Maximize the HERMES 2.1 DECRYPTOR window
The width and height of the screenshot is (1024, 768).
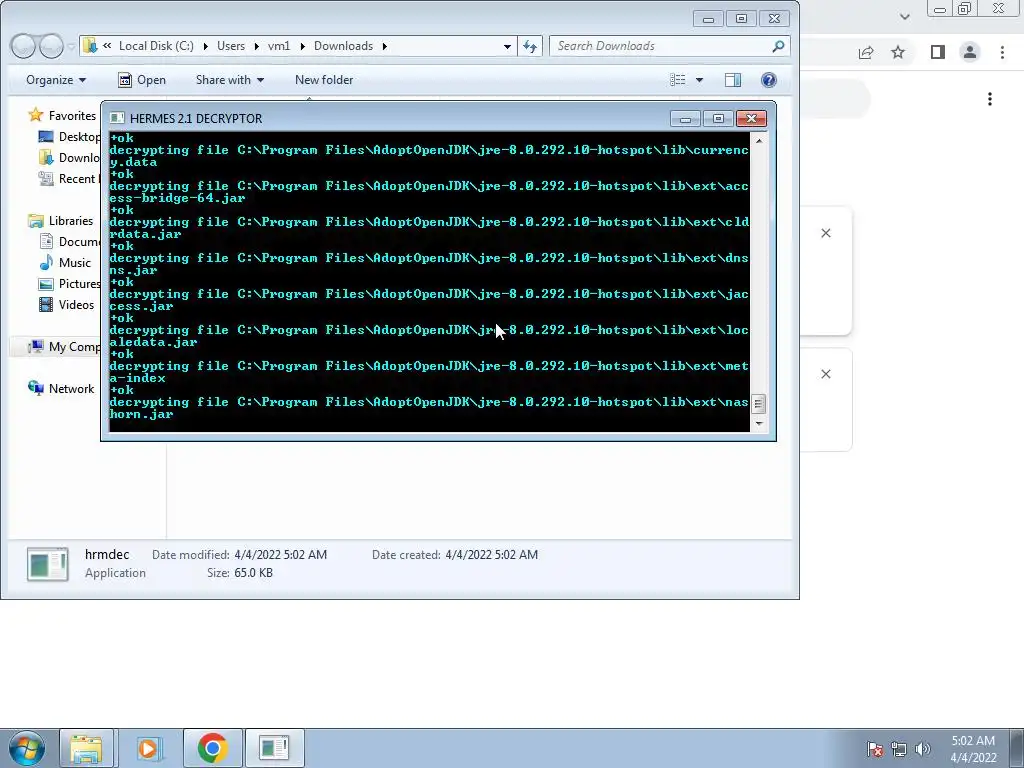718,119
